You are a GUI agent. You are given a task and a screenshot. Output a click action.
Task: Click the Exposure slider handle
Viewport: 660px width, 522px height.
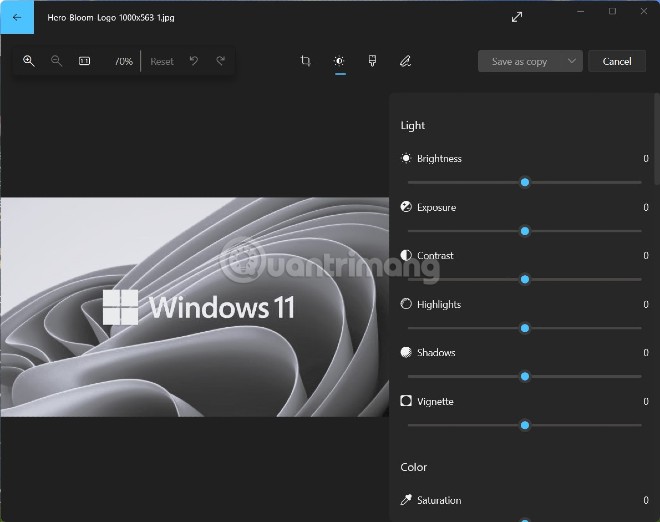tap(525, 231)
